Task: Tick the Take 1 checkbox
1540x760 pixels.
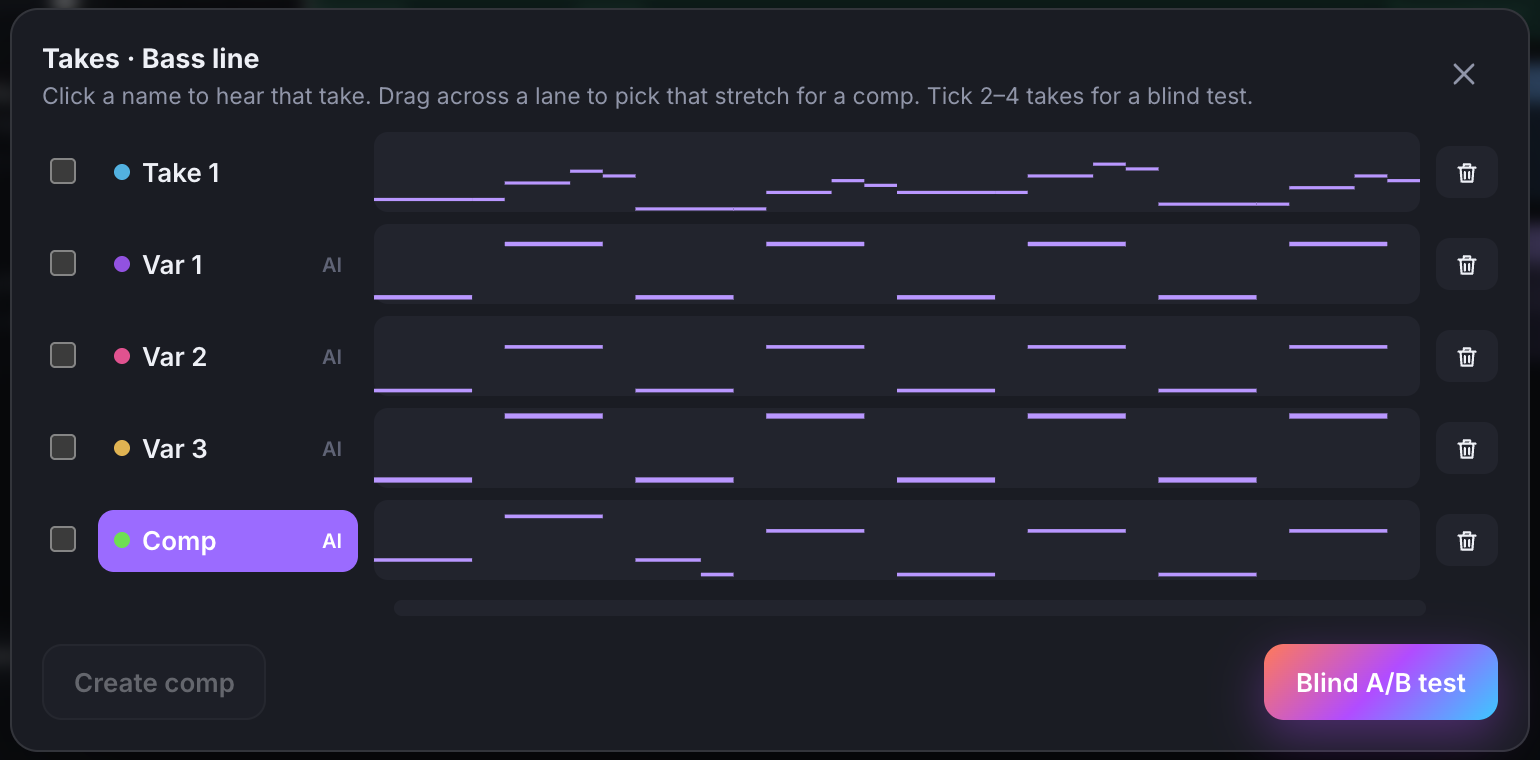Action: click(x=63, y=171)
